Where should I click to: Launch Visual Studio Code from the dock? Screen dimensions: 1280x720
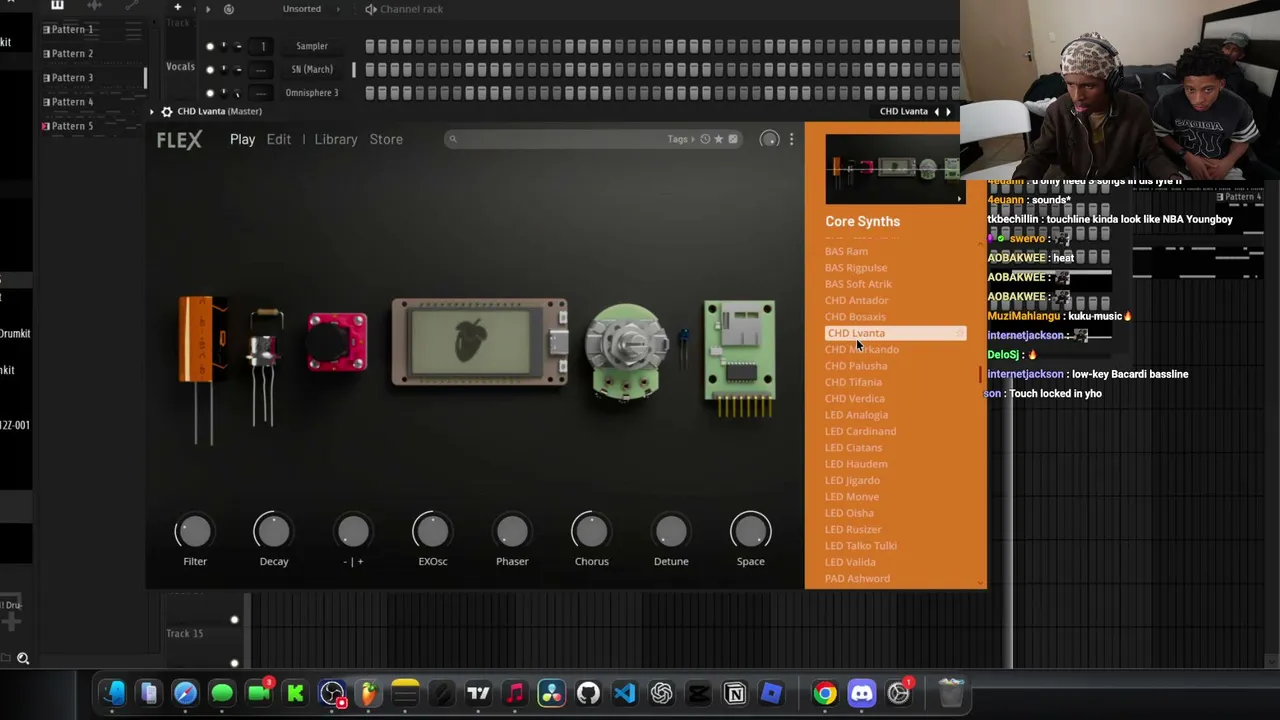coord(625,693)
